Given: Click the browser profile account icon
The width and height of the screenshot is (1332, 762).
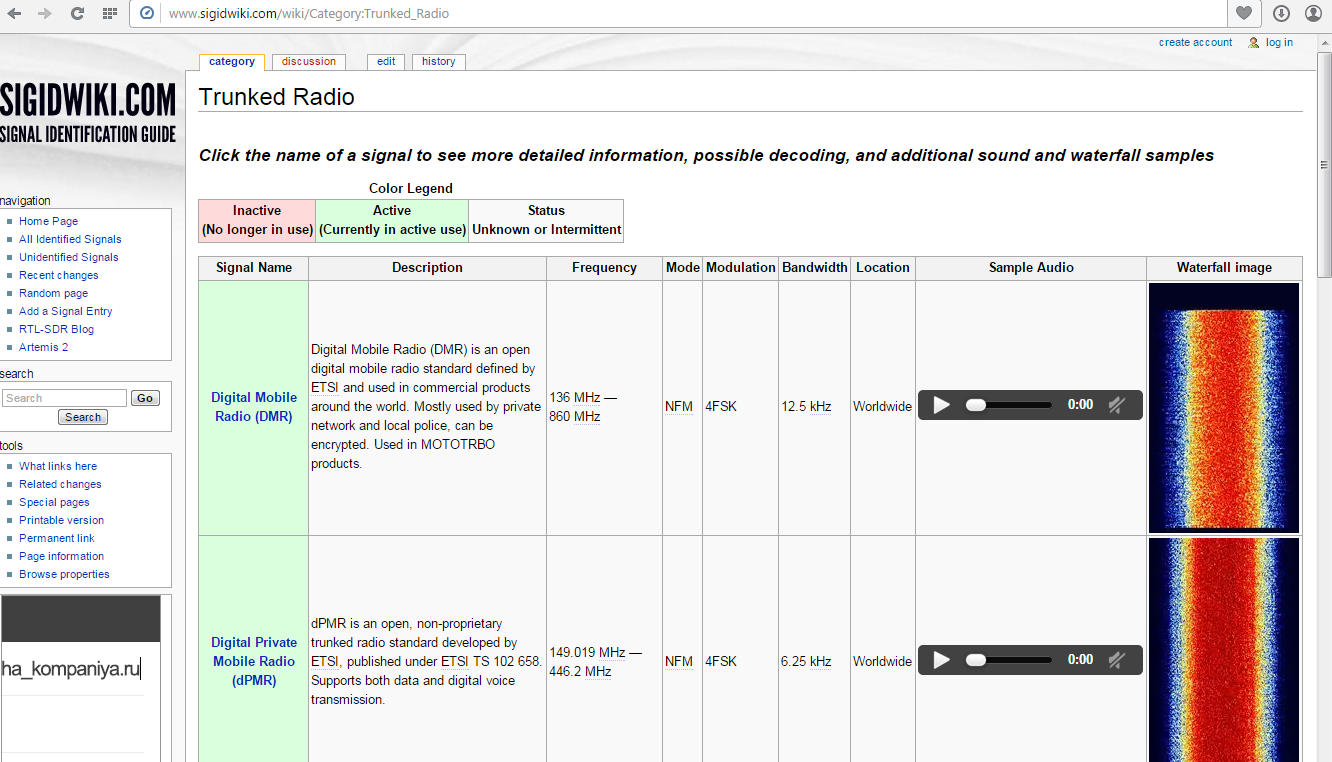Looking at the screenshot, I should (x=1313, y=14).
